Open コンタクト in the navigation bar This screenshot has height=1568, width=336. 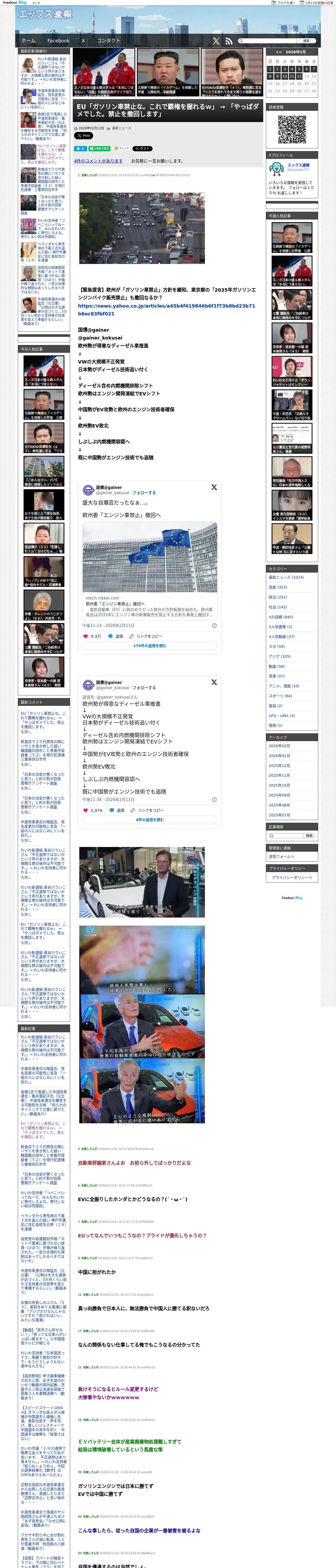[109, 41]
